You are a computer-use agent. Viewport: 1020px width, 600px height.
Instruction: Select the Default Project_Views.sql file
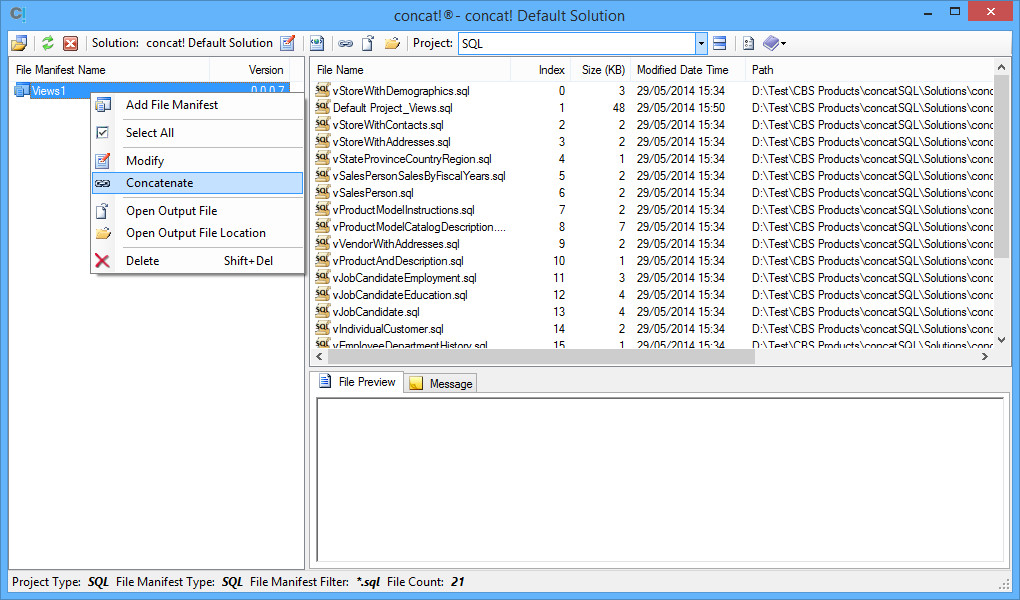coord(393,108)
